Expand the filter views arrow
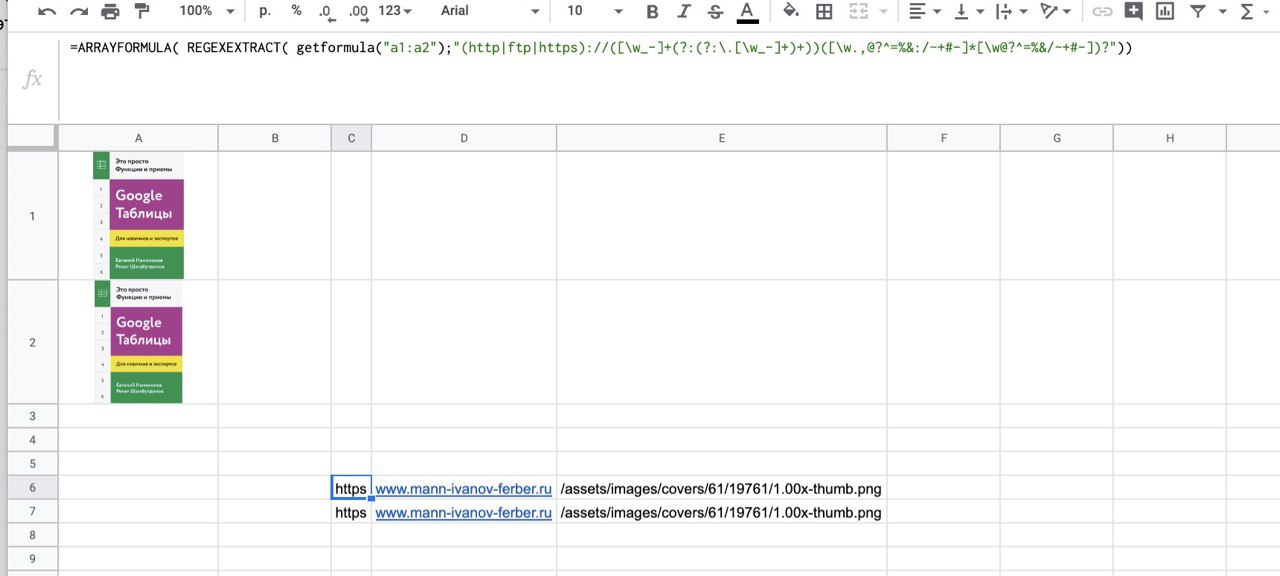1280x576 pixels. click(1221, 11)
